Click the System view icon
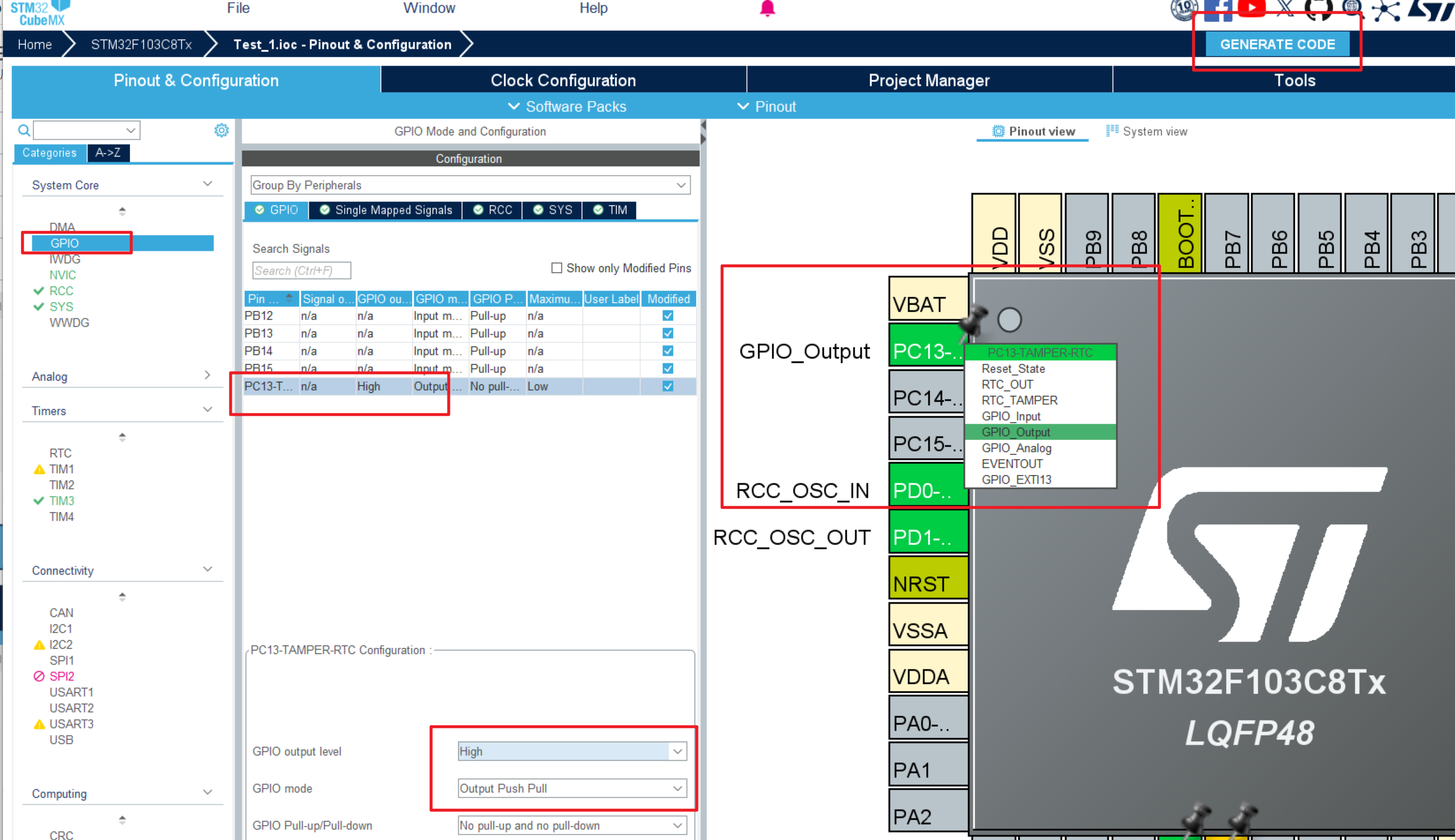The width and height of the screenshot is (1455, 840). [1112, 131]
